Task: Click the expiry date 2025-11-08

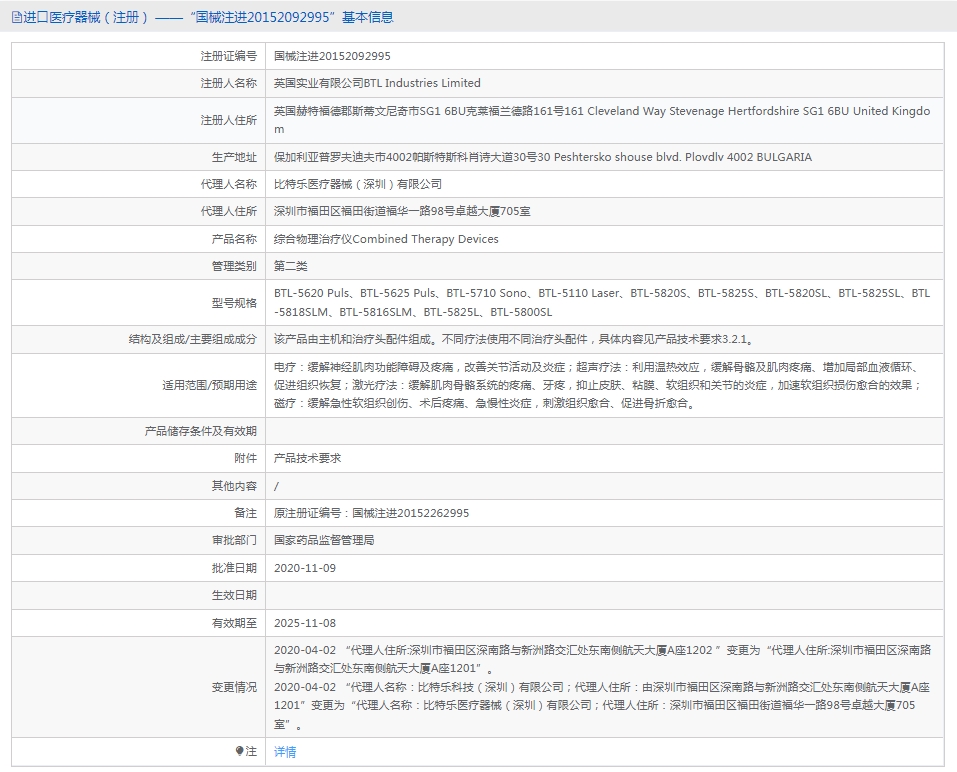Action: (x=305, y=622)
